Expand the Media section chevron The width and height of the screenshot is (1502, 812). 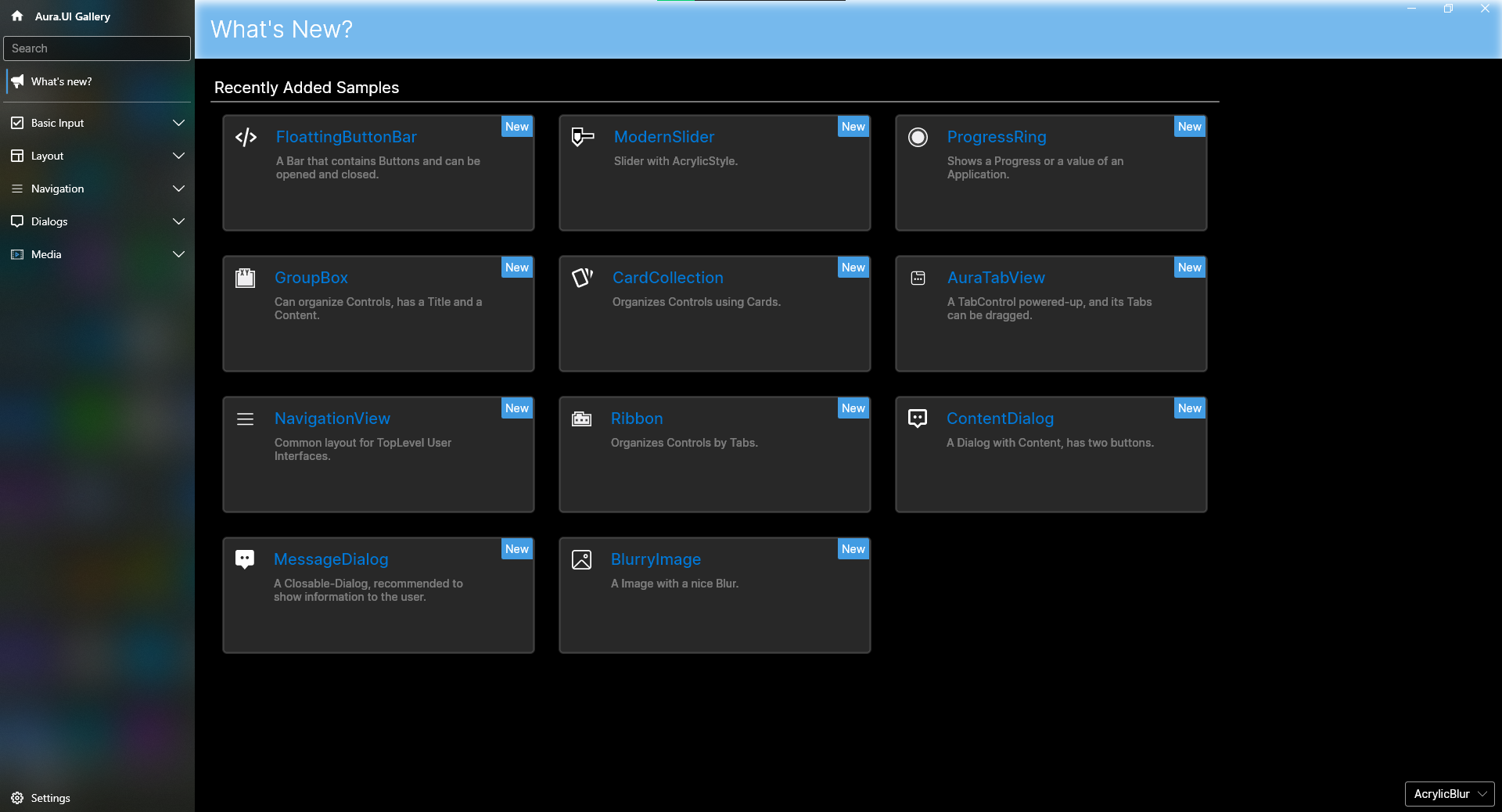(178, 254)
